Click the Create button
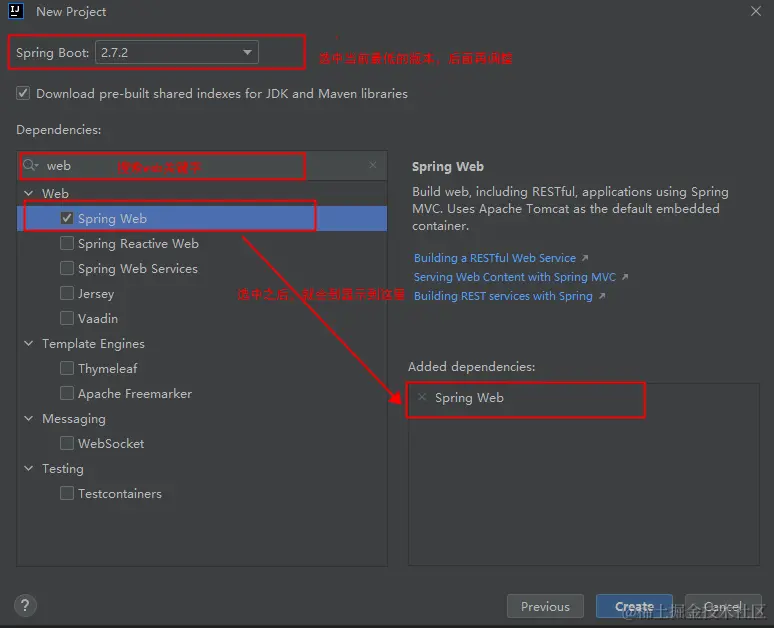774x628 pixels. tap(634, 606)
